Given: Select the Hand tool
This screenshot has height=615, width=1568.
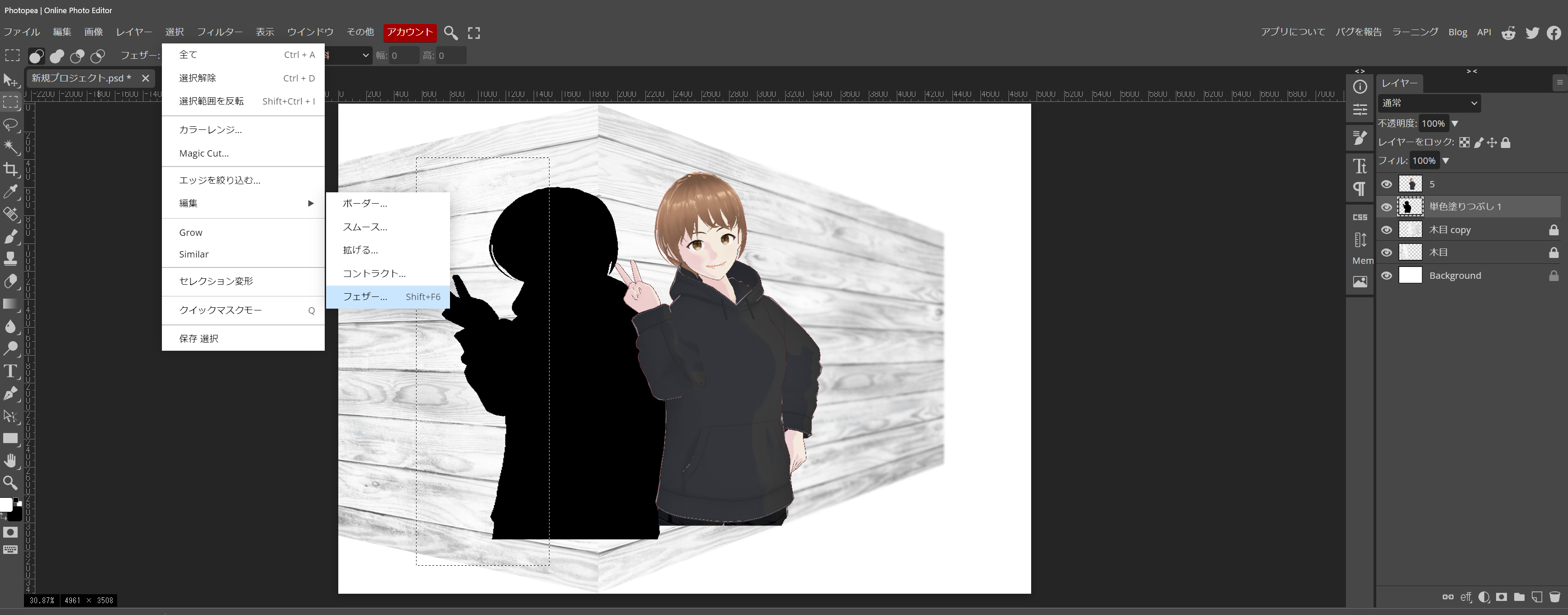Looking at the screenshot, I should coord(10,460).
